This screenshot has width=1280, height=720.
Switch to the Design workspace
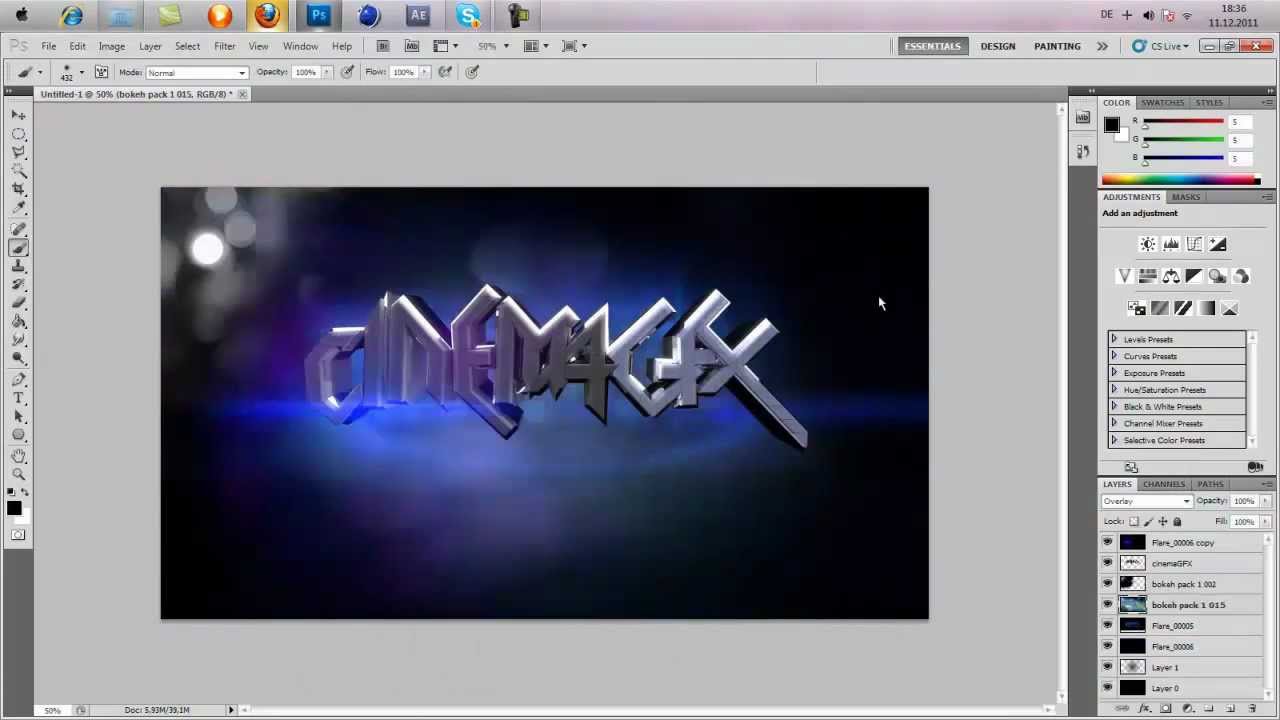point(998,46)
